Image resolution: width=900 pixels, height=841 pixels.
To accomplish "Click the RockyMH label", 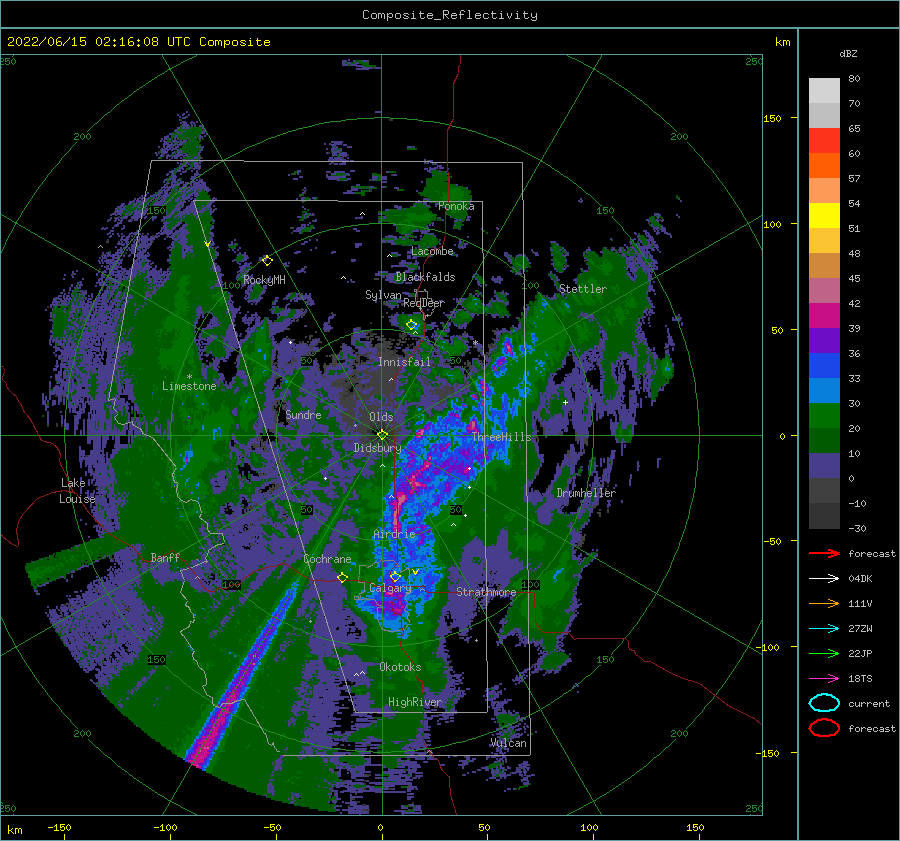I will click(264, 280).
